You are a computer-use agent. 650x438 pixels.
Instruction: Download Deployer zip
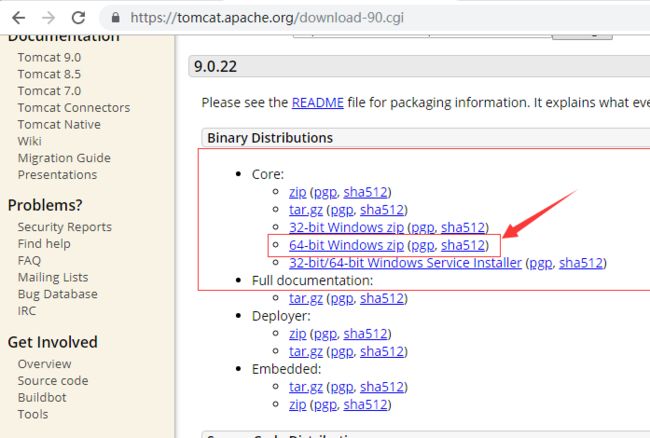[298, 334]
